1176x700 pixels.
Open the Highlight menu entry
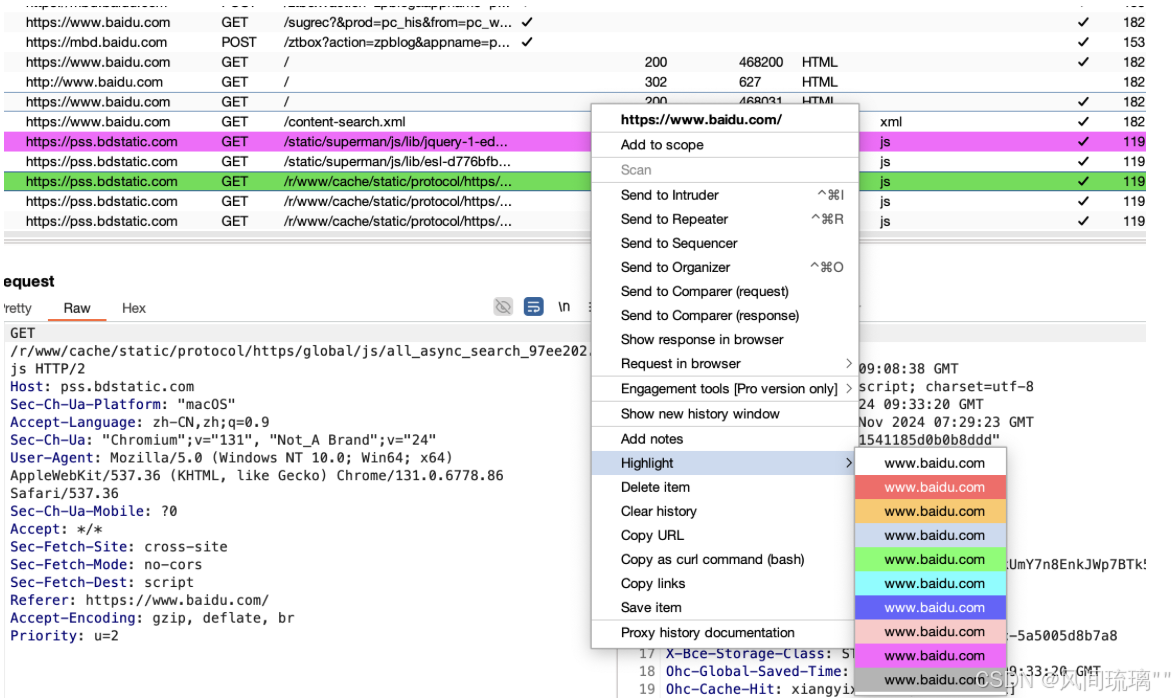[725, 463]
